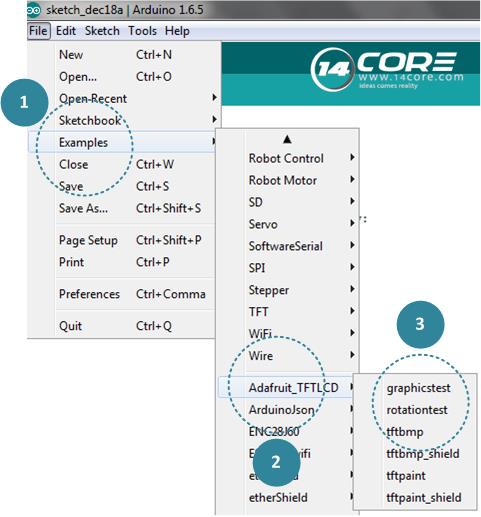
Task: Click the Arduino logo in title bar
Action: click(33, 10)
